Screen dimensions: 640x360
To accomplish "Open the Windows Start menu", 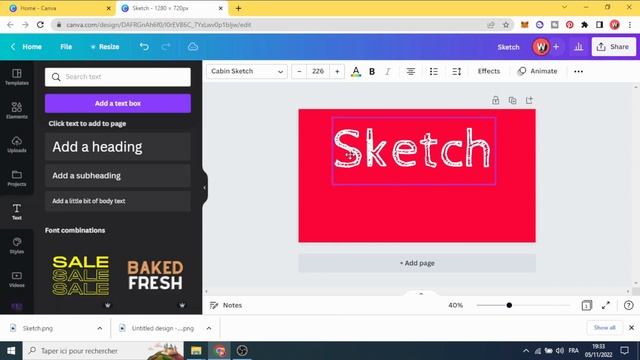I will (x=11, y=351).
